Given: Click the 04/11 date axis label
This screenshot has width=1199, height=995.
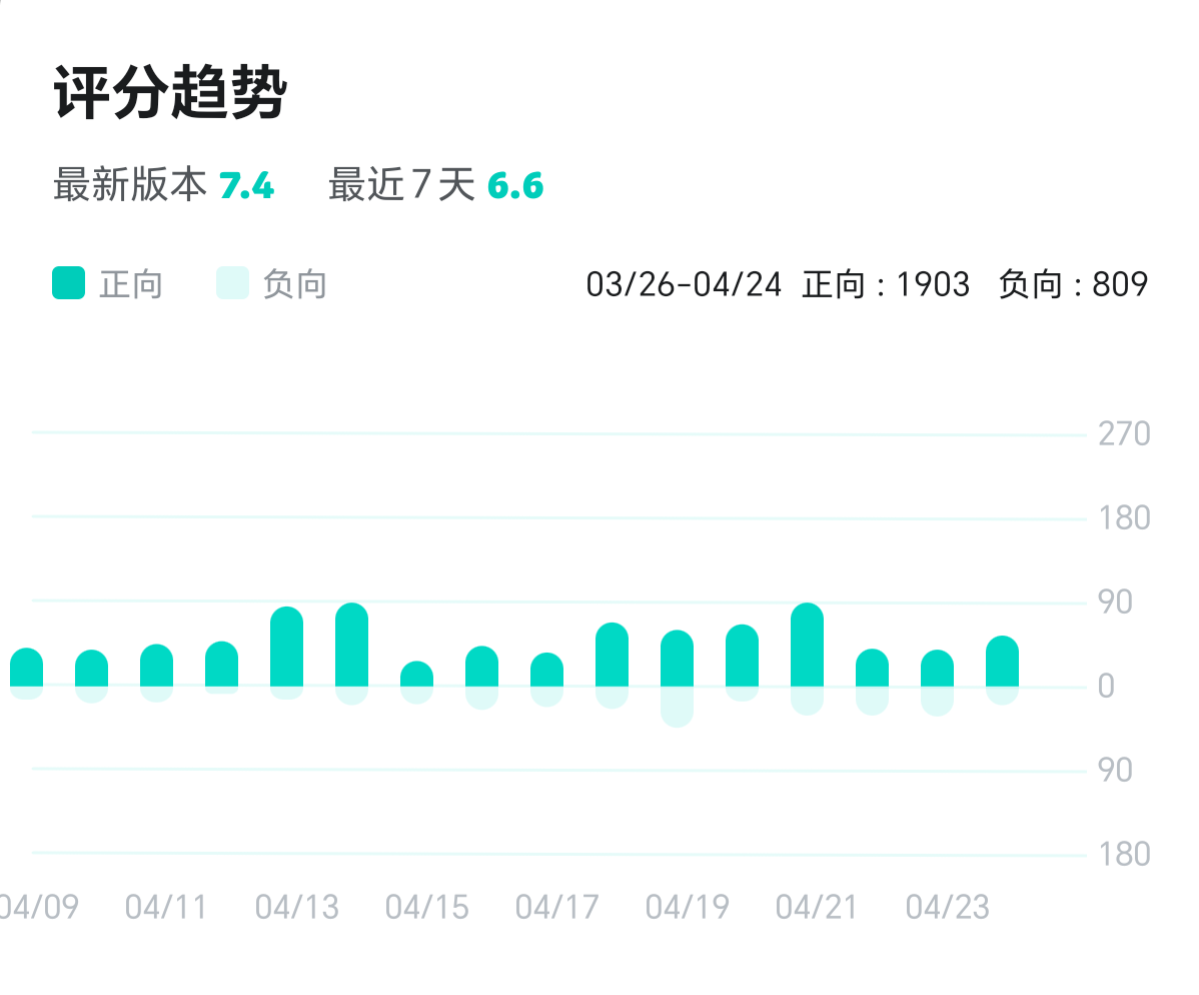Looking at the screenshot, I should (x=167, y=908).
